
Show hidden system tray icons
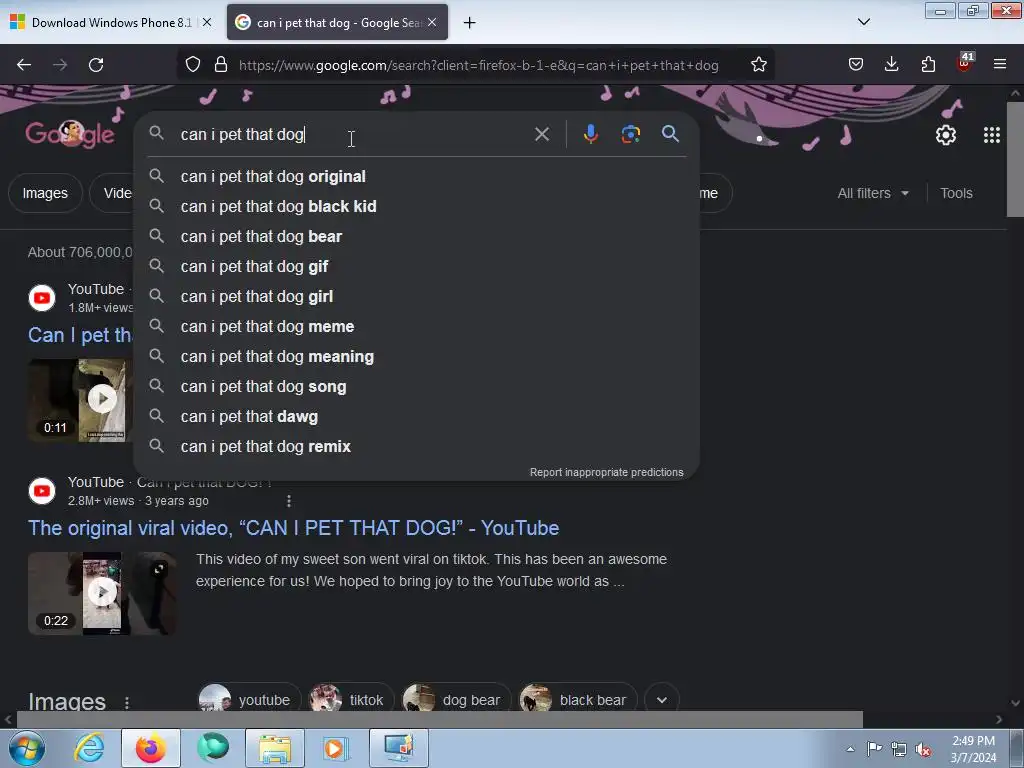850,749
